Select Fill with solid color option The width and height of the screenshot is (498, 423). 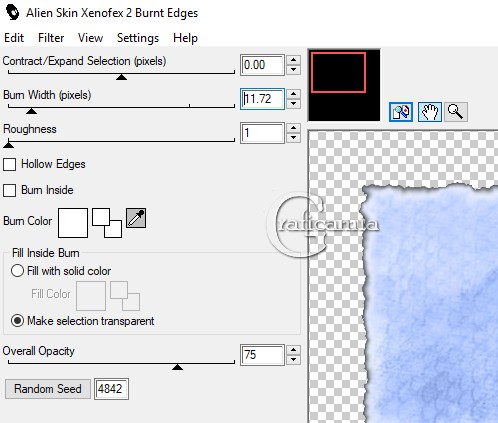point(17,271)
